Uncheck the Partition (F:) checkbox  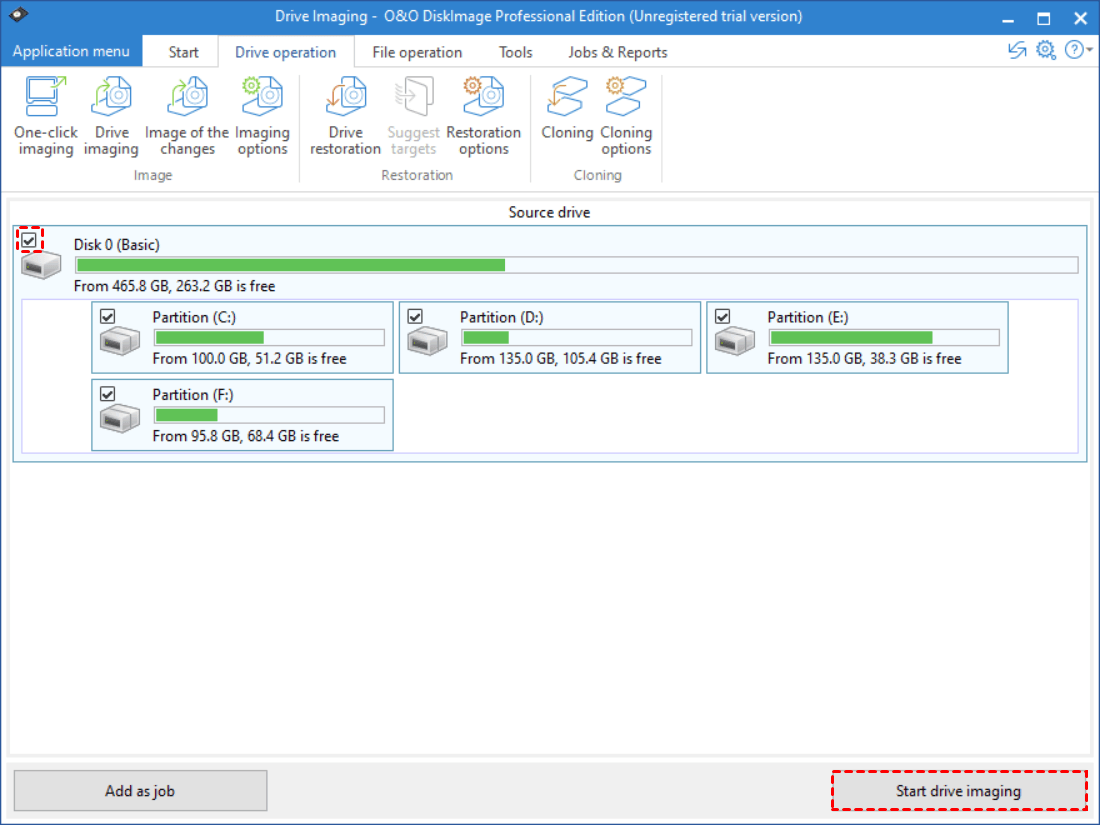107,394
